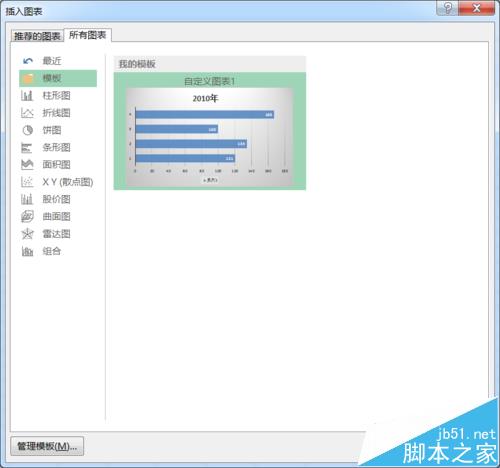Choose the 折线图 category label
Image resolution: width=500 pixels, height=468 pixels.
56,113
